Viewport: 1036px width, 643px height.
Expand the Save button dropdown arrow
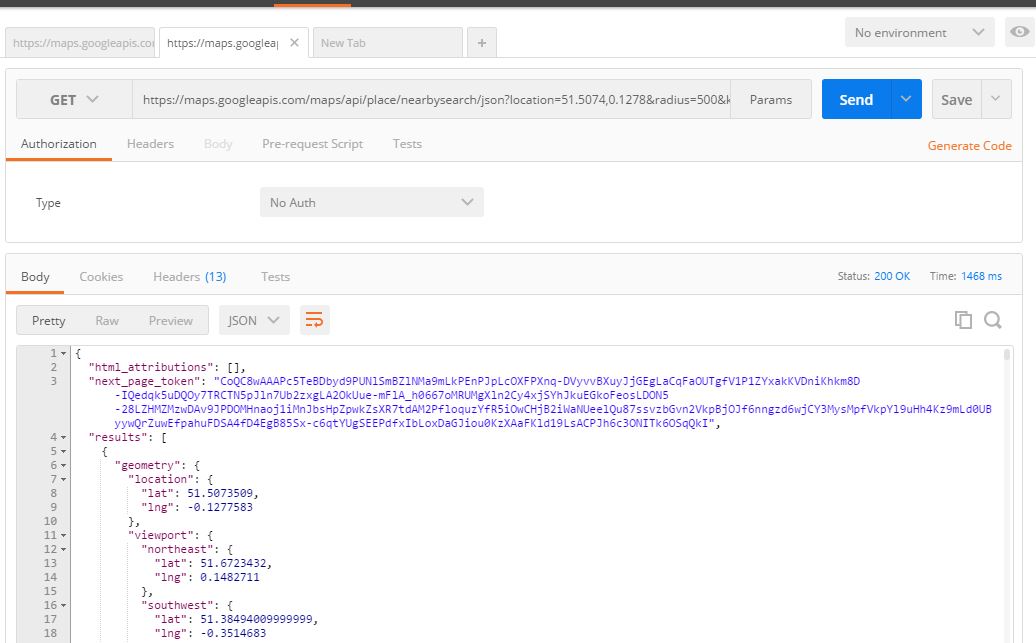[x=996, y=99]
